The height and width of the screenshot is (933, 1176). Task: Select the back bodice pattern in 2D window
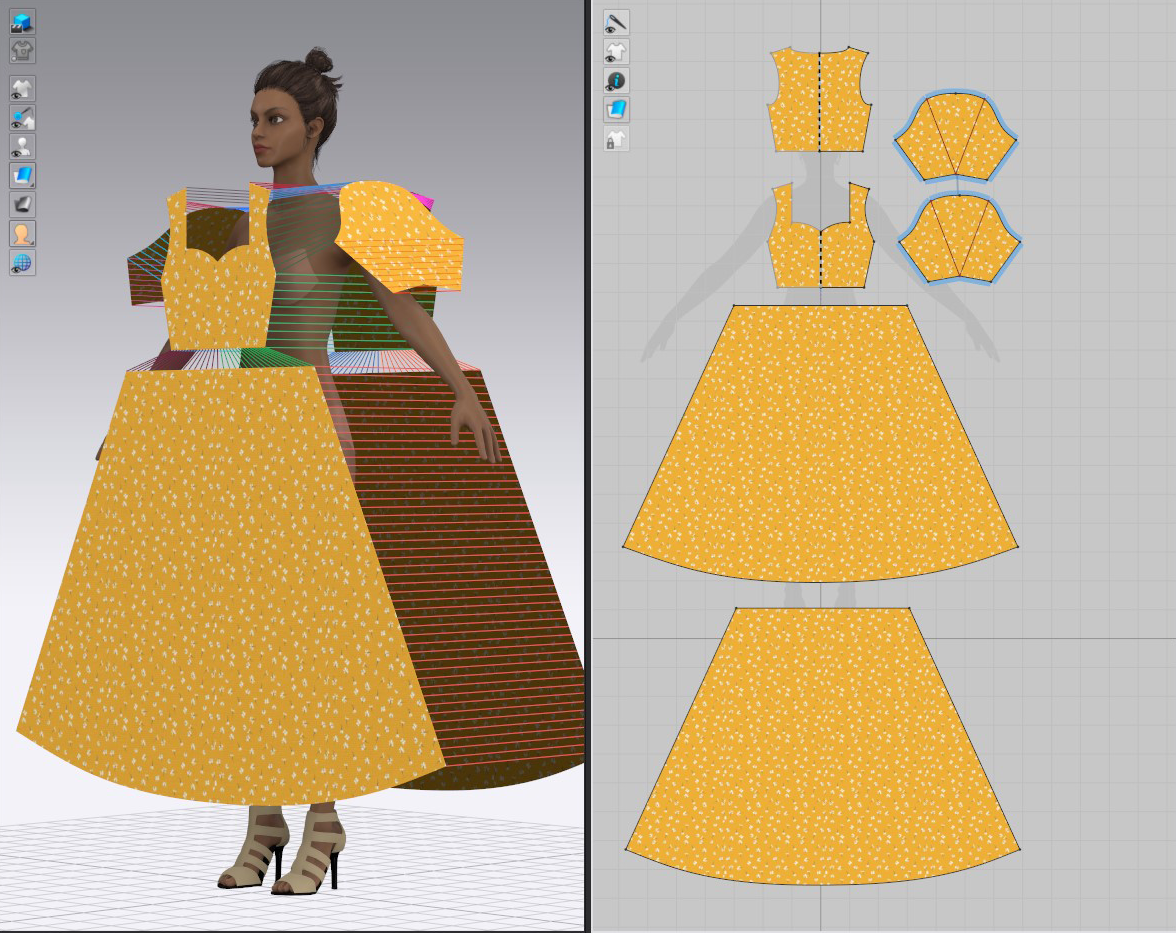(x=820, y=100)
